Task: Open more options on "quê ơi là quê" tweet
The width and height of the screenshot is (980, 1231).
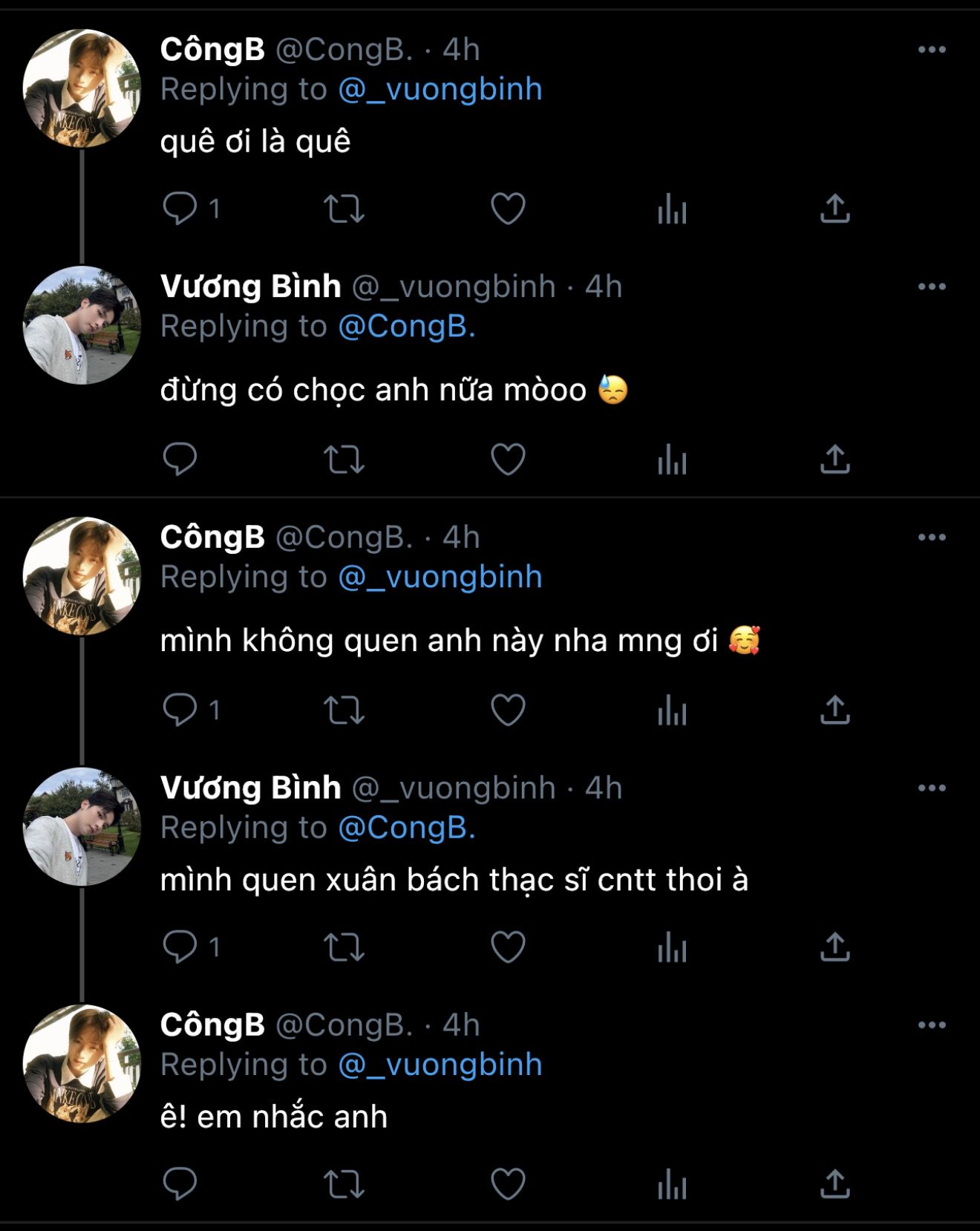Action: 932,50
